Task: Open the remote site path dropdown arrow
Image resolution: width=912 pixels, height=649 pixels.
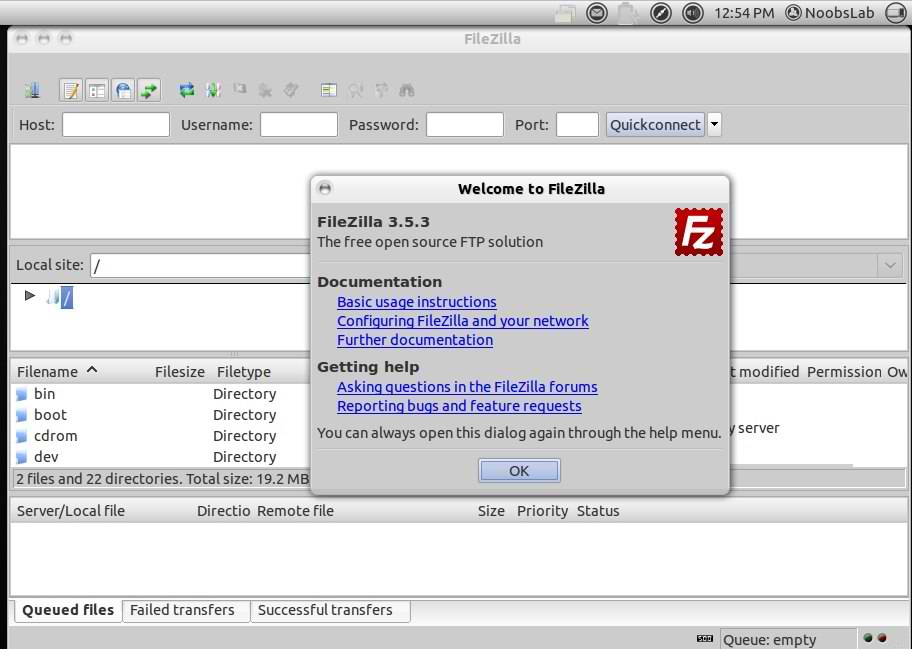Action: point(890,266)
